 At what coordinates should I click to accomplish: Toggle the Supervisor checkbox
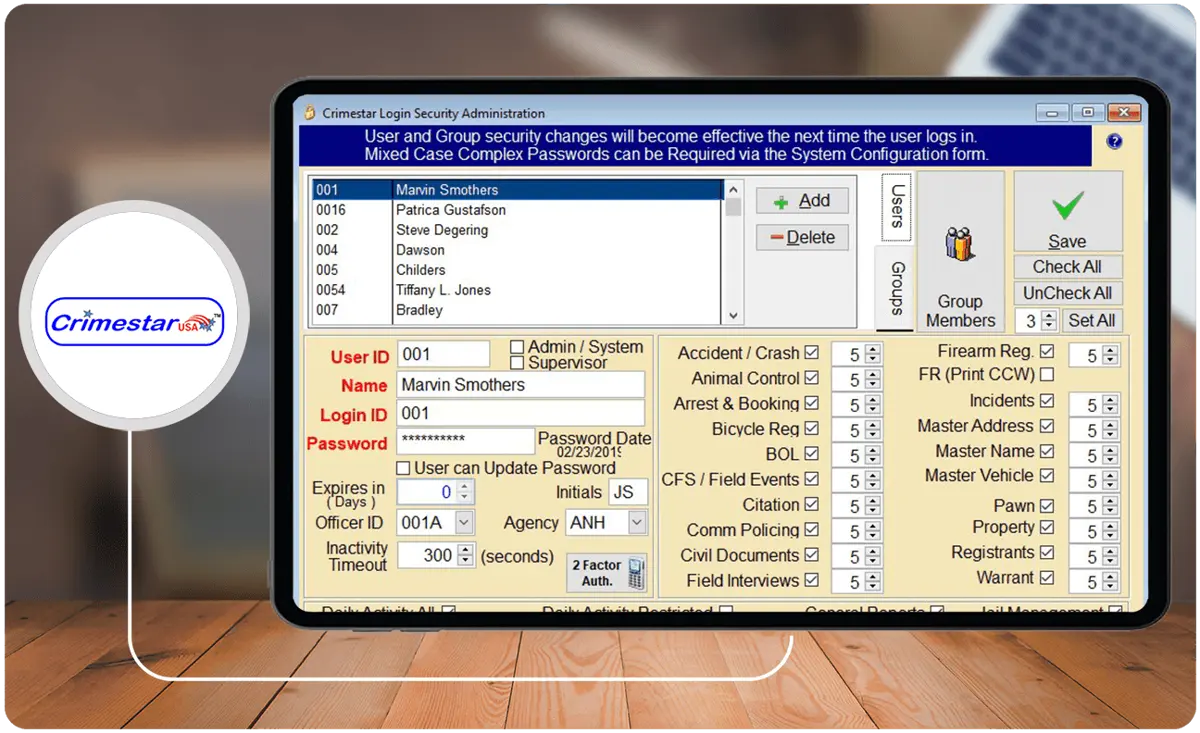coord(517,363)
